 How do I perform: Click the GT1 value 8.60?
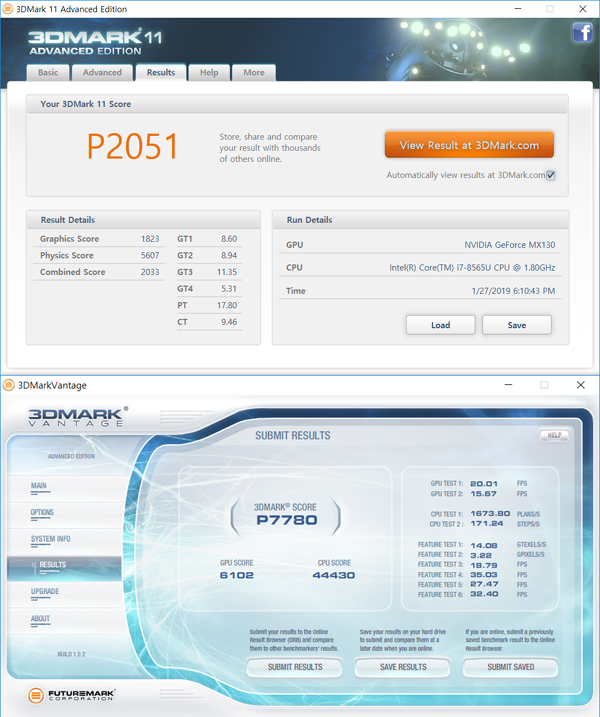pyautogui.click(x=229, y=239)
